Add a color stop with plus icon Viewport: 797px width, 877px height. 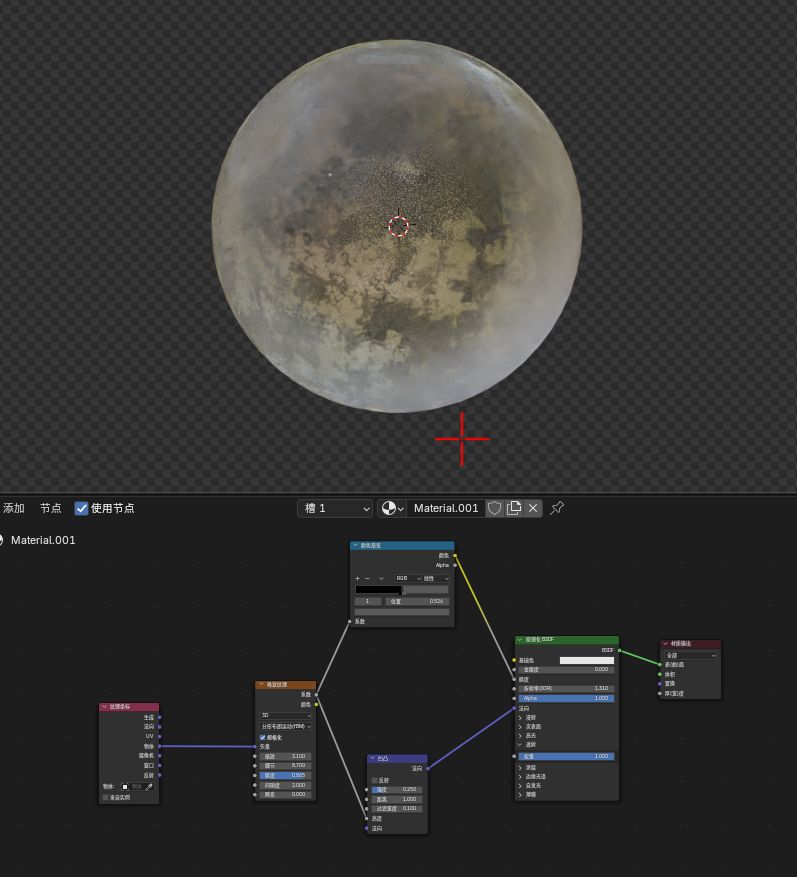click(357, 578)
